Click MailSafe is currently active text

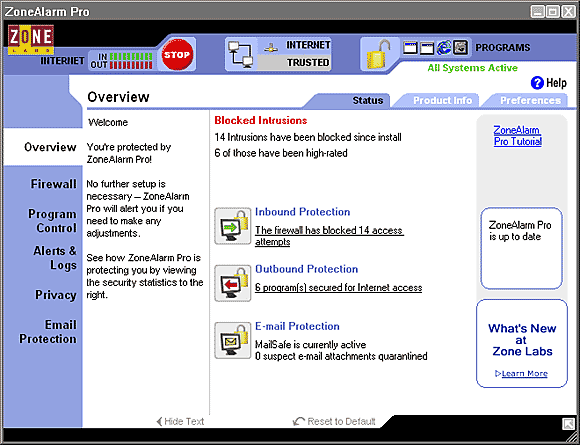pos(310,345)
